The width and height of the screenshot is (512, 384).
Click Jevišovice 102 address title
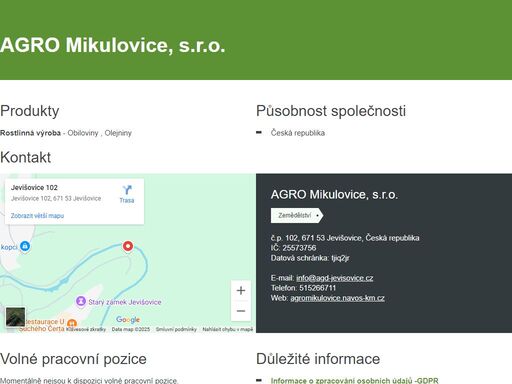(34, 188)
